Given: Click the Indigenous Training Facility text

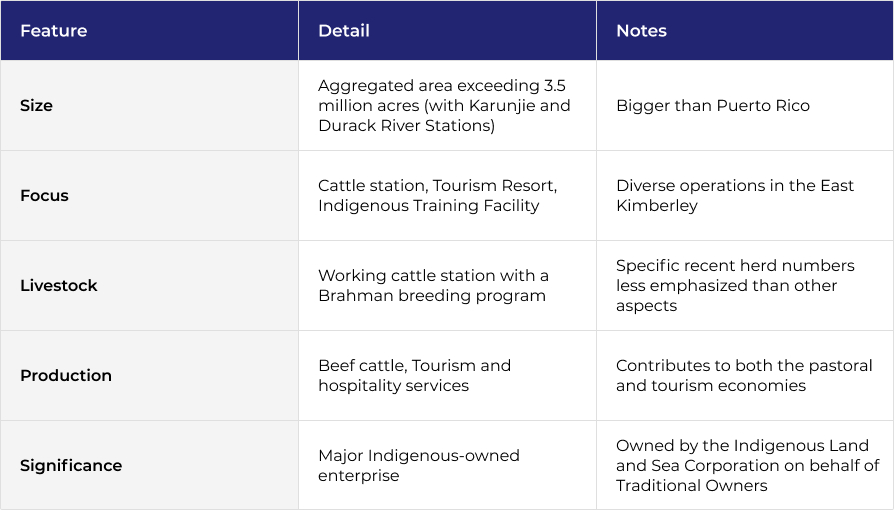Looking at the screenshot, I should tap(429, 205).
